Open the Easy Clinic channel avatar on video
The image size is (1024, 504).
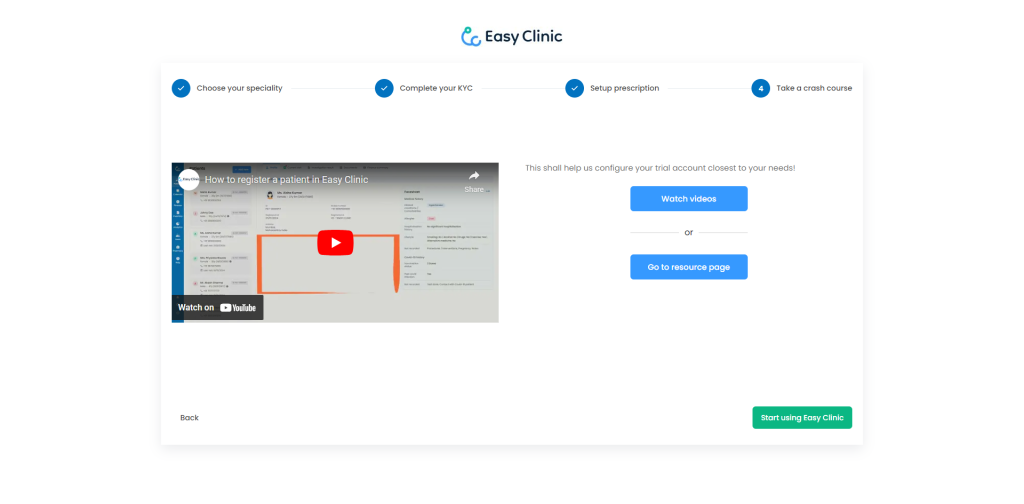pos(188,179)
